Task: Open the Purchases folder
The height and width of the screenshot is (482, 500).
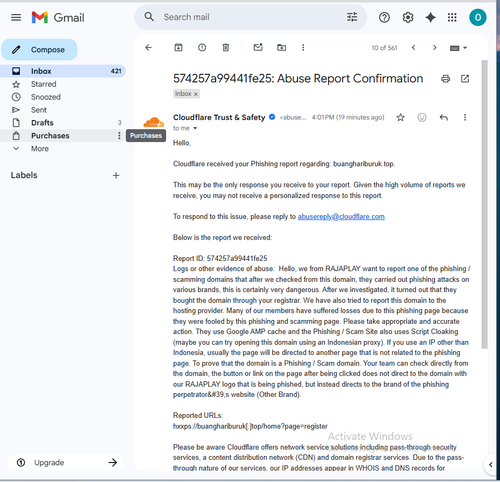Action: tap(63, 136)
